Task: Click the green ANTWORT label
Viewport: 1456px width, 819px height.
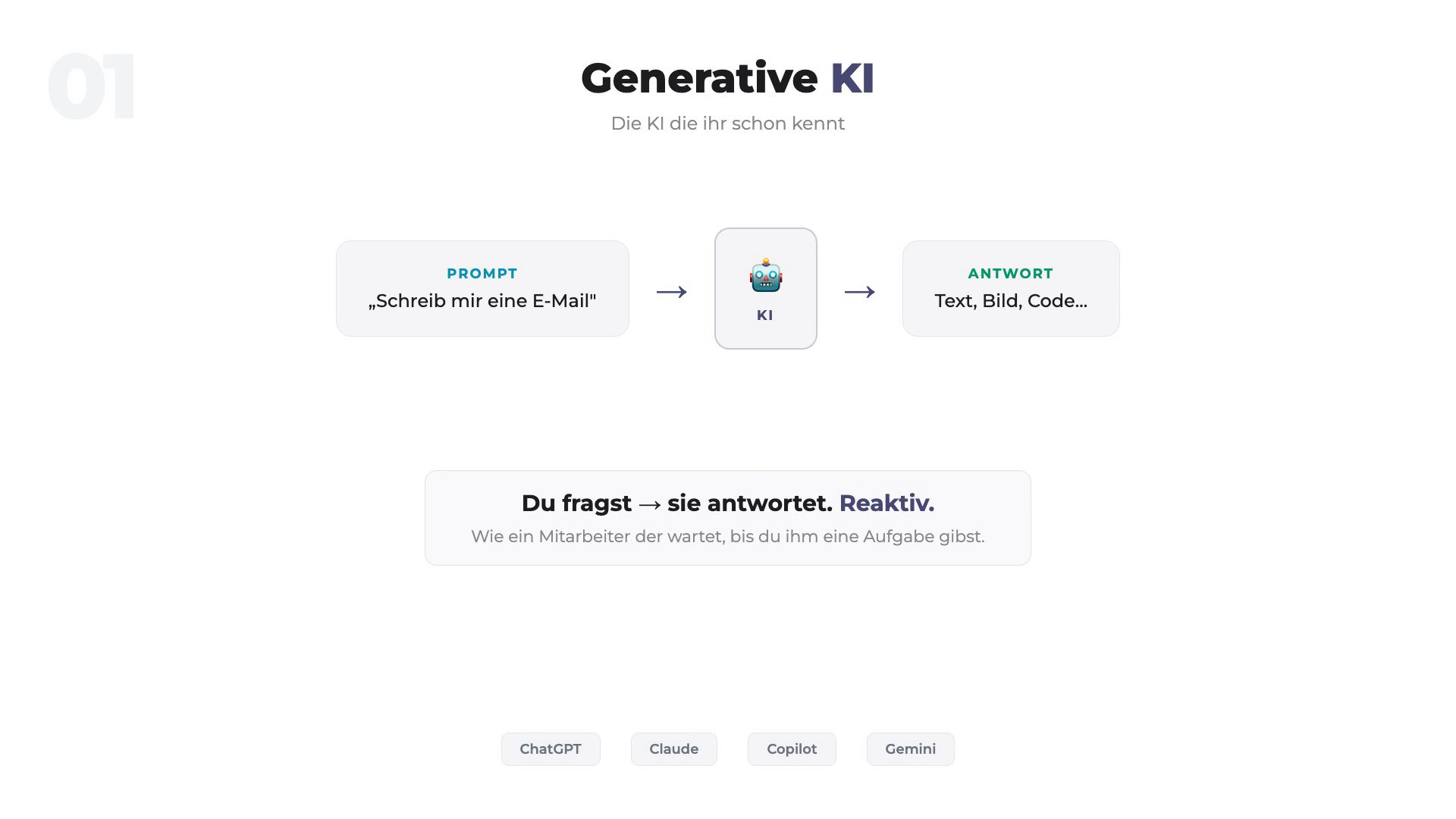Action: 1010,274
